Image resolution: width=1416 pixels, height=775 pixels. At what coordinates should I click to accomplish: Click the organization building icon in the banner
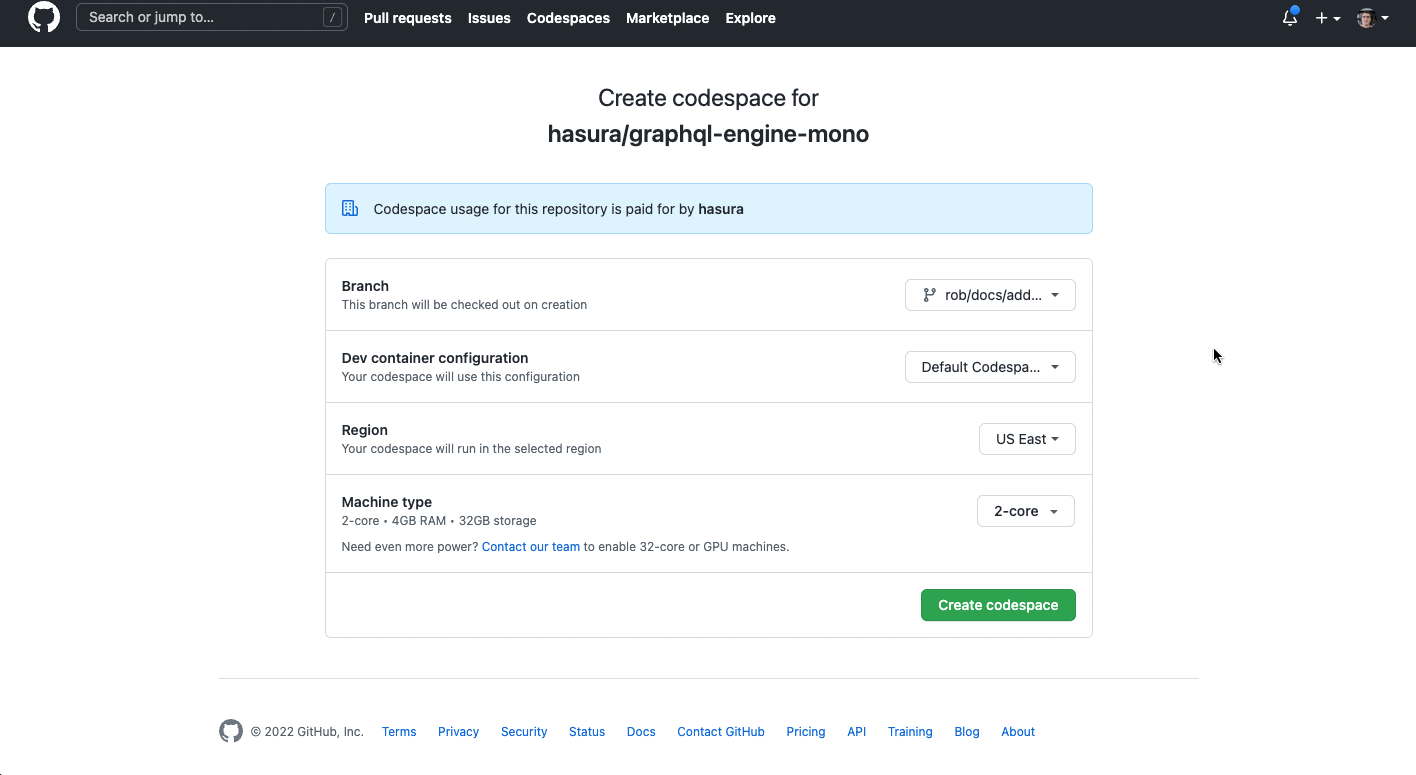(x=349, y=208)
